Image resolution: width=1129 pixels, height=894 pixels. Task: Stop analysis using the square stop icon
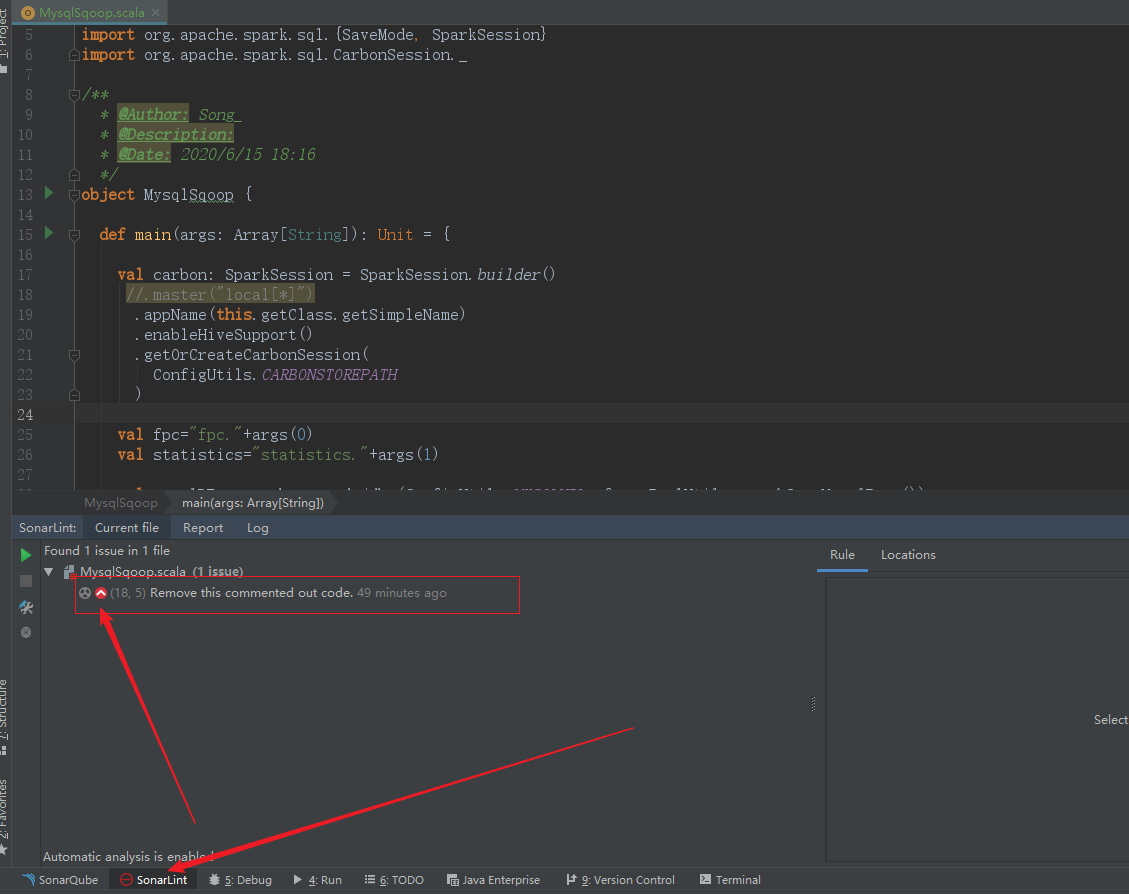point(25,580)
